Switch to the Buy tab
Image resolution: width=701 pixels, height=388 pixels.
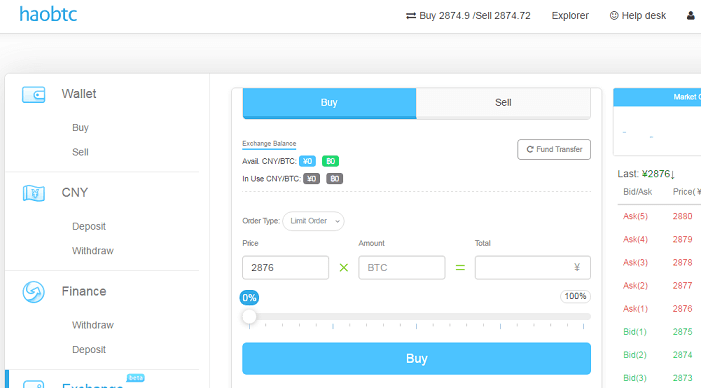329,103
